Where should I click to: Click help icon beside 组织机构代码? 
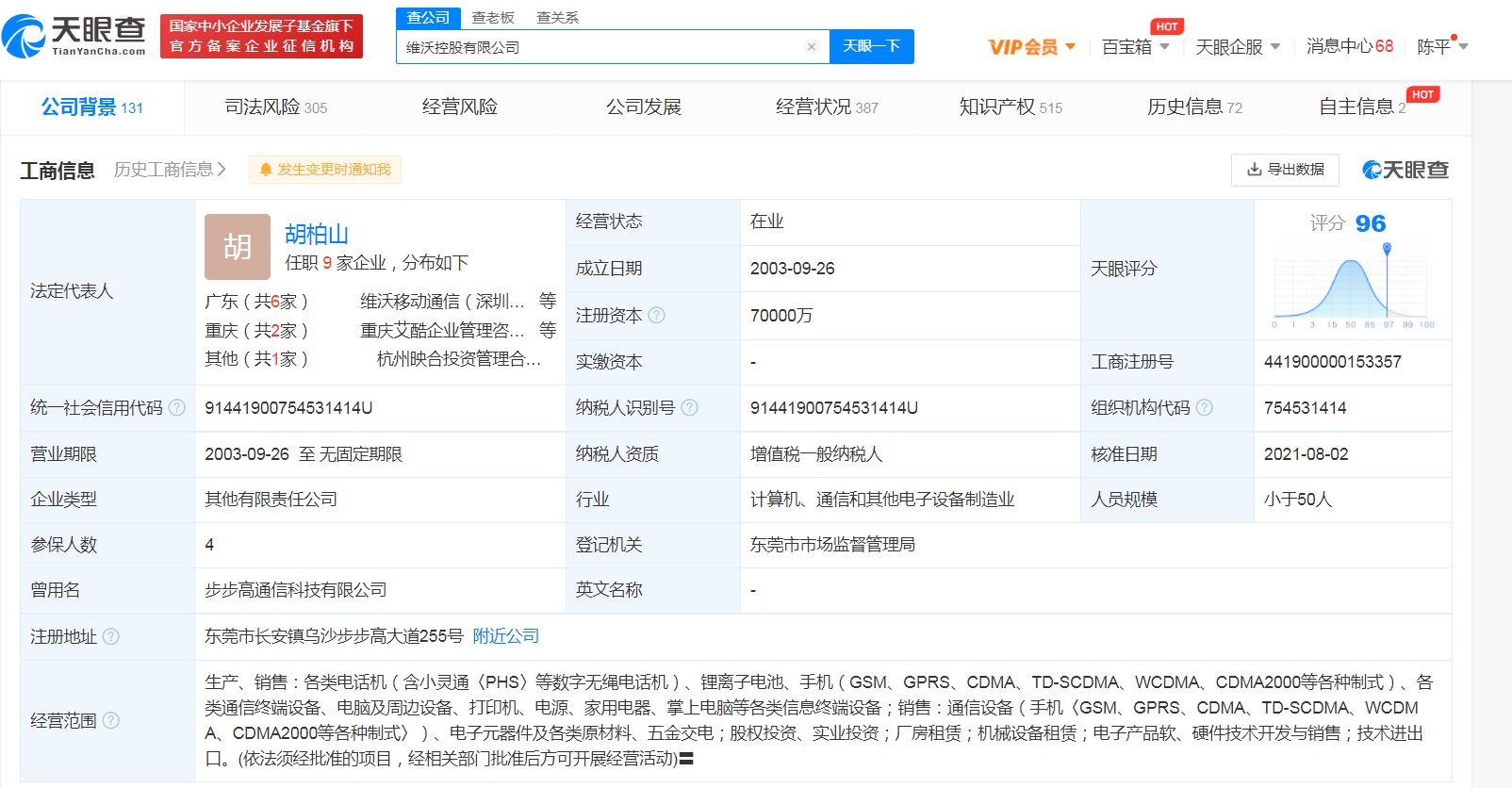(1204, 407)
